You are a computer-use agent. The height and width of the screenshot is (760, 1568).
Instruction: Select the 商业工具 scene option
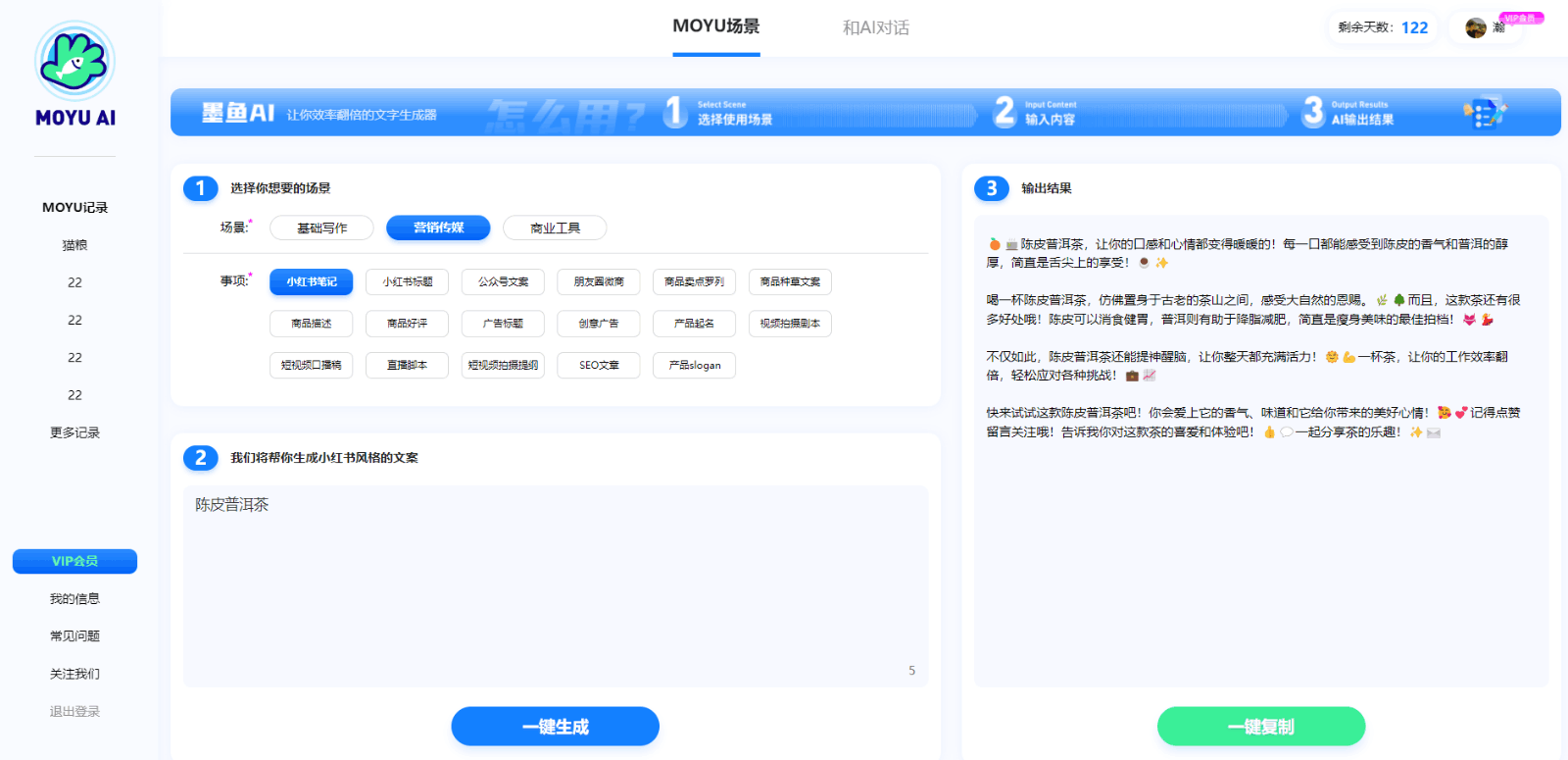click(555, 228)
